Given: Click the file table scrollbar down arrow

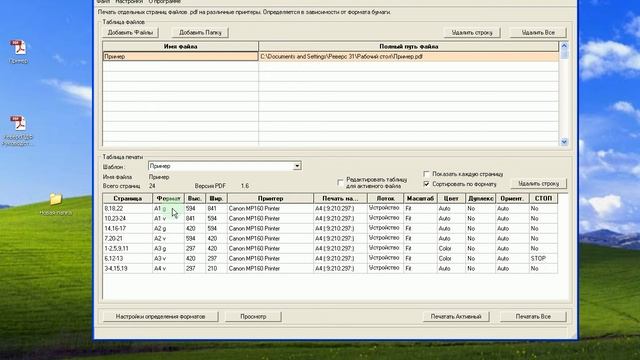Looking at the screenshot, I should 564,142.
